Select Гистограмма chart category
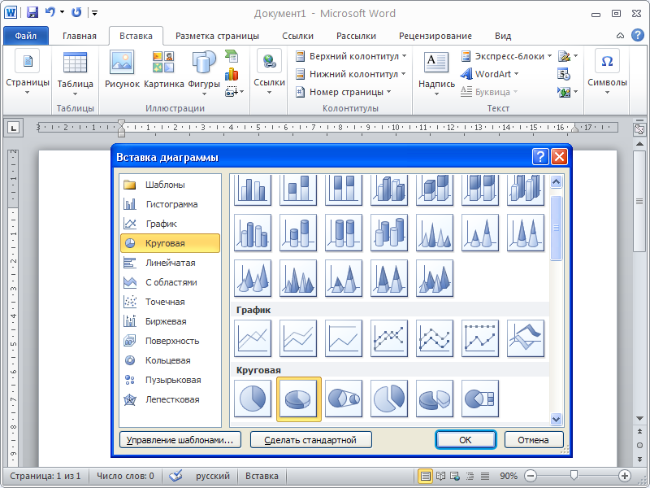The image size is (653, 490). pos(170,204)
